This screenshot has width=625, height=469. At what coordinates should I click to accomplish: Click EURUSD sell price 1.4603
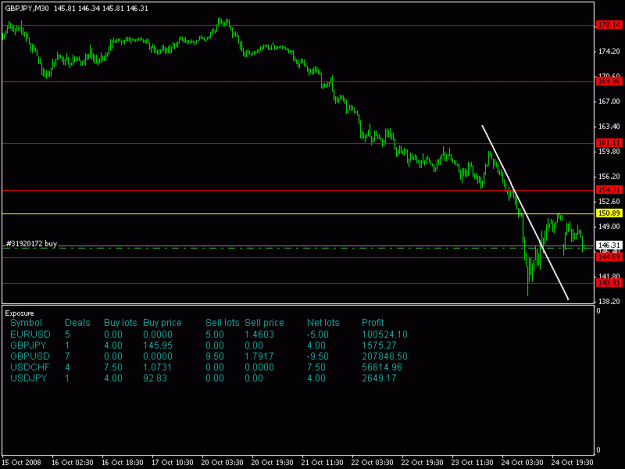pos(259,334)
